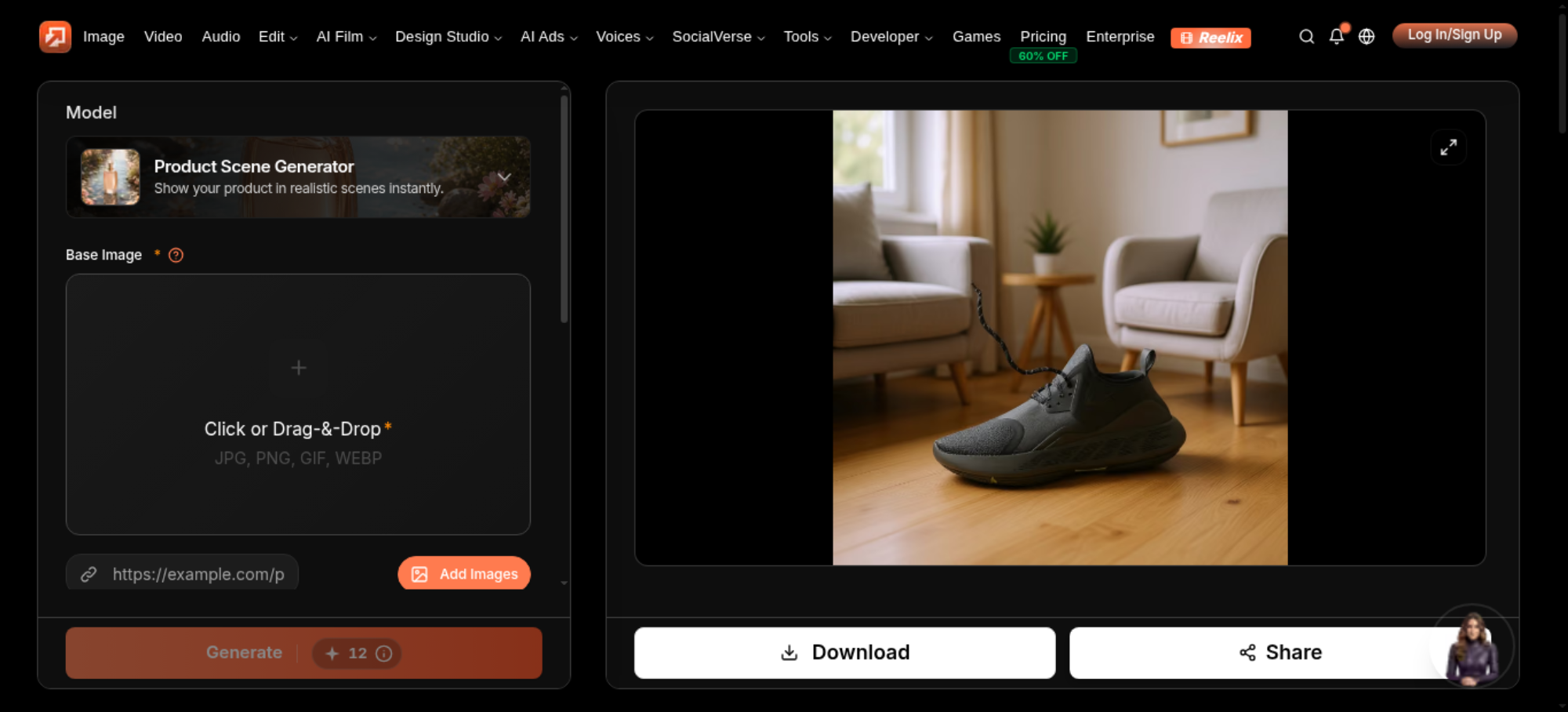Open the Games page
Screen dimensions: 1568x712
pyautogui.click(x=976, y=37)
